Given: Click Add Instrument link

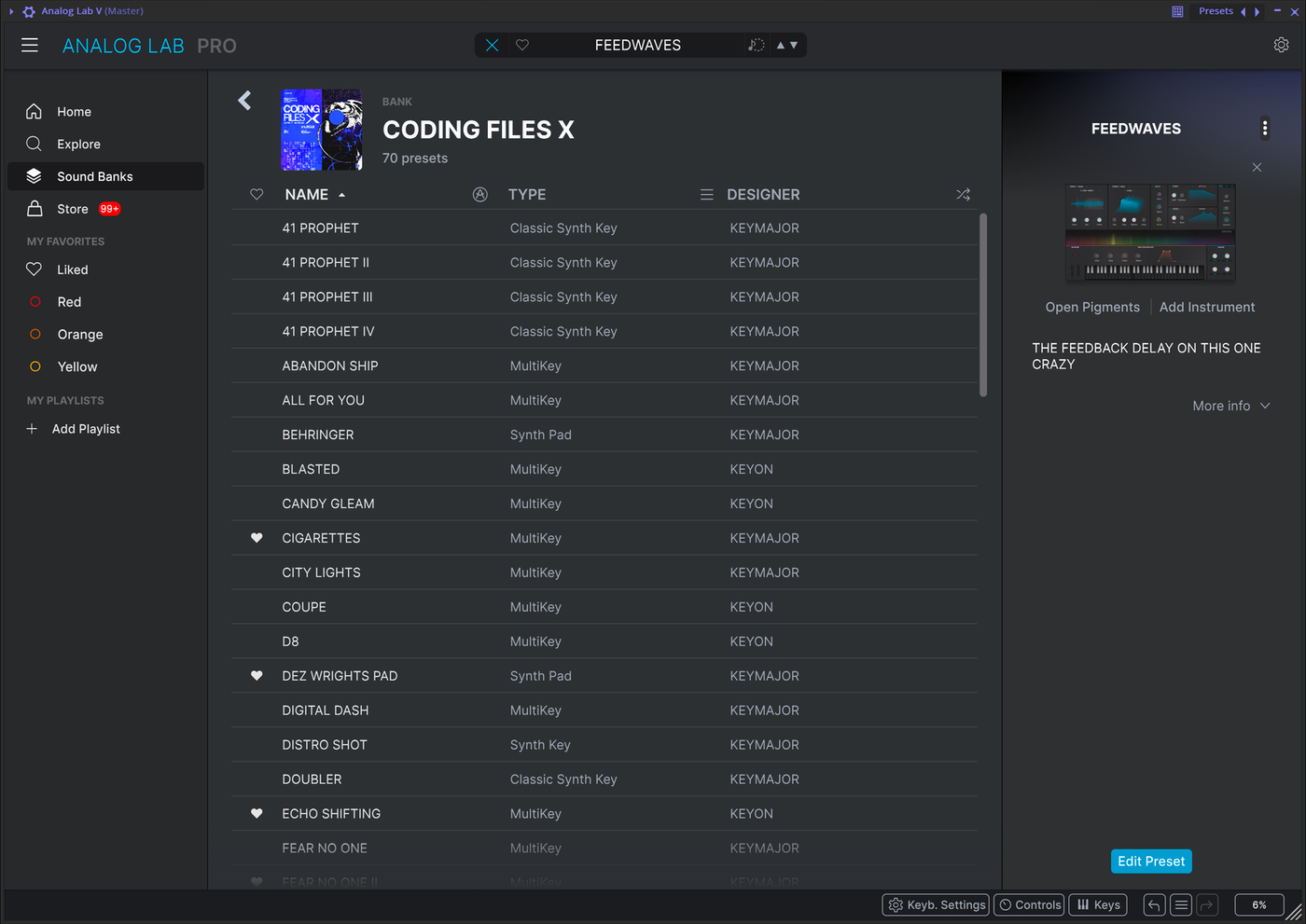Looking at the screenshot, I should [1207, 308].
